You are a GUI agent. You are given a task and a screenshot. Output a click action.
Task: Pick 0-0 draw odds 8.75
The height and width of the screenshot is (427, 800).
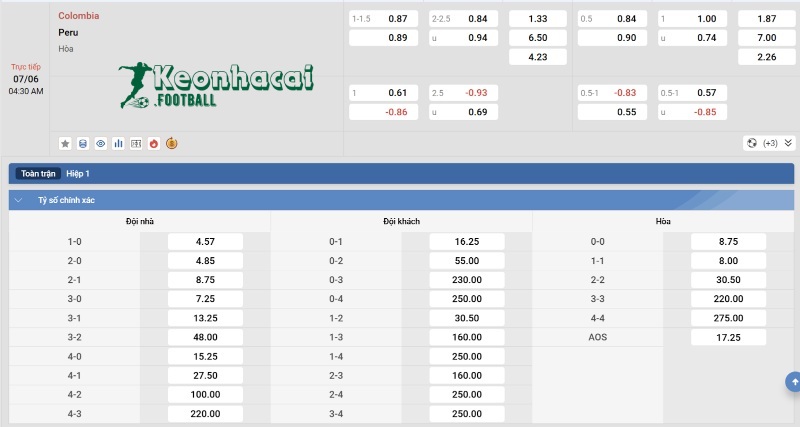tap(728, 241)
